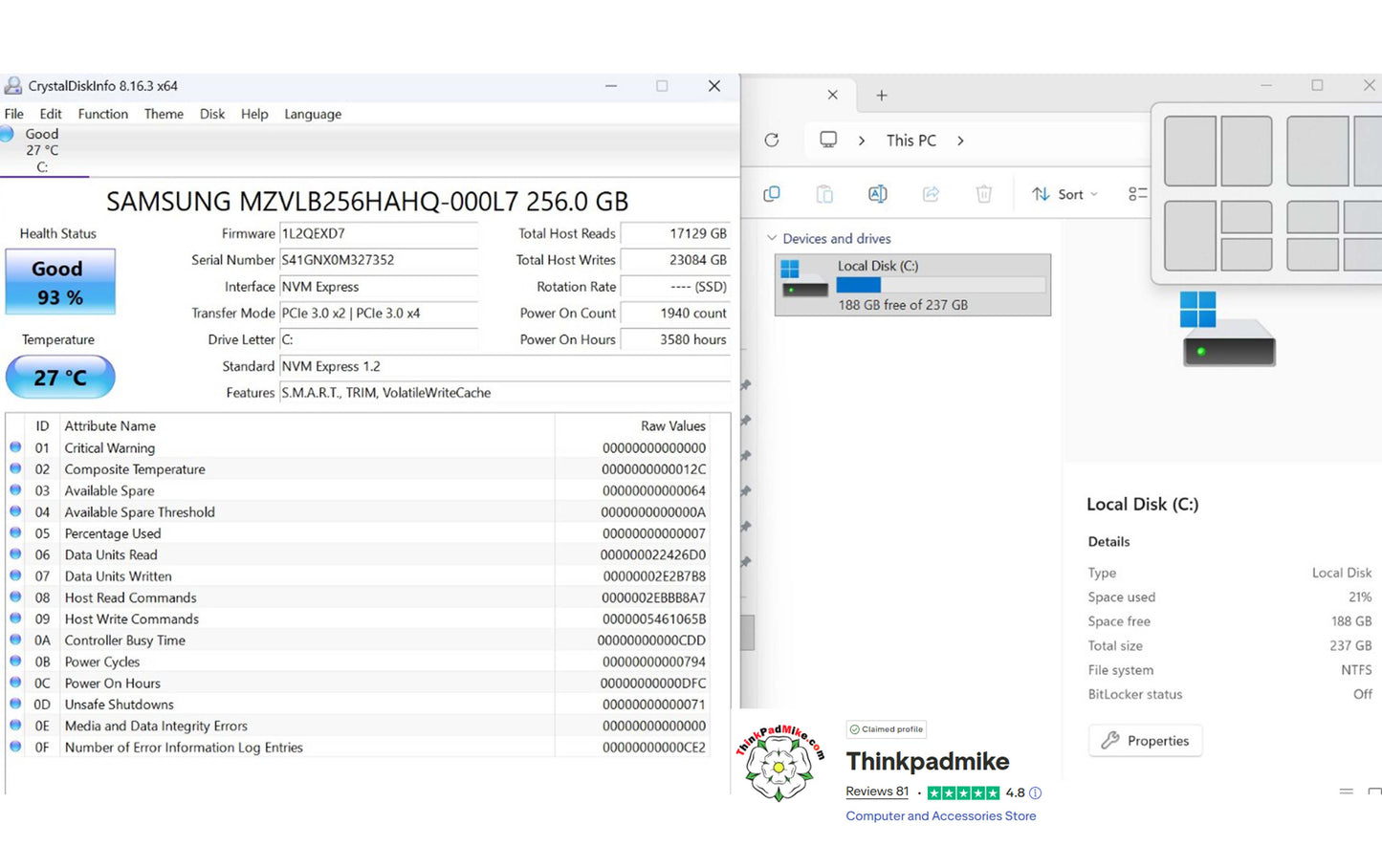
Task: Click the Total Host Writes value 23084 GB
Action: click(675, 260)
